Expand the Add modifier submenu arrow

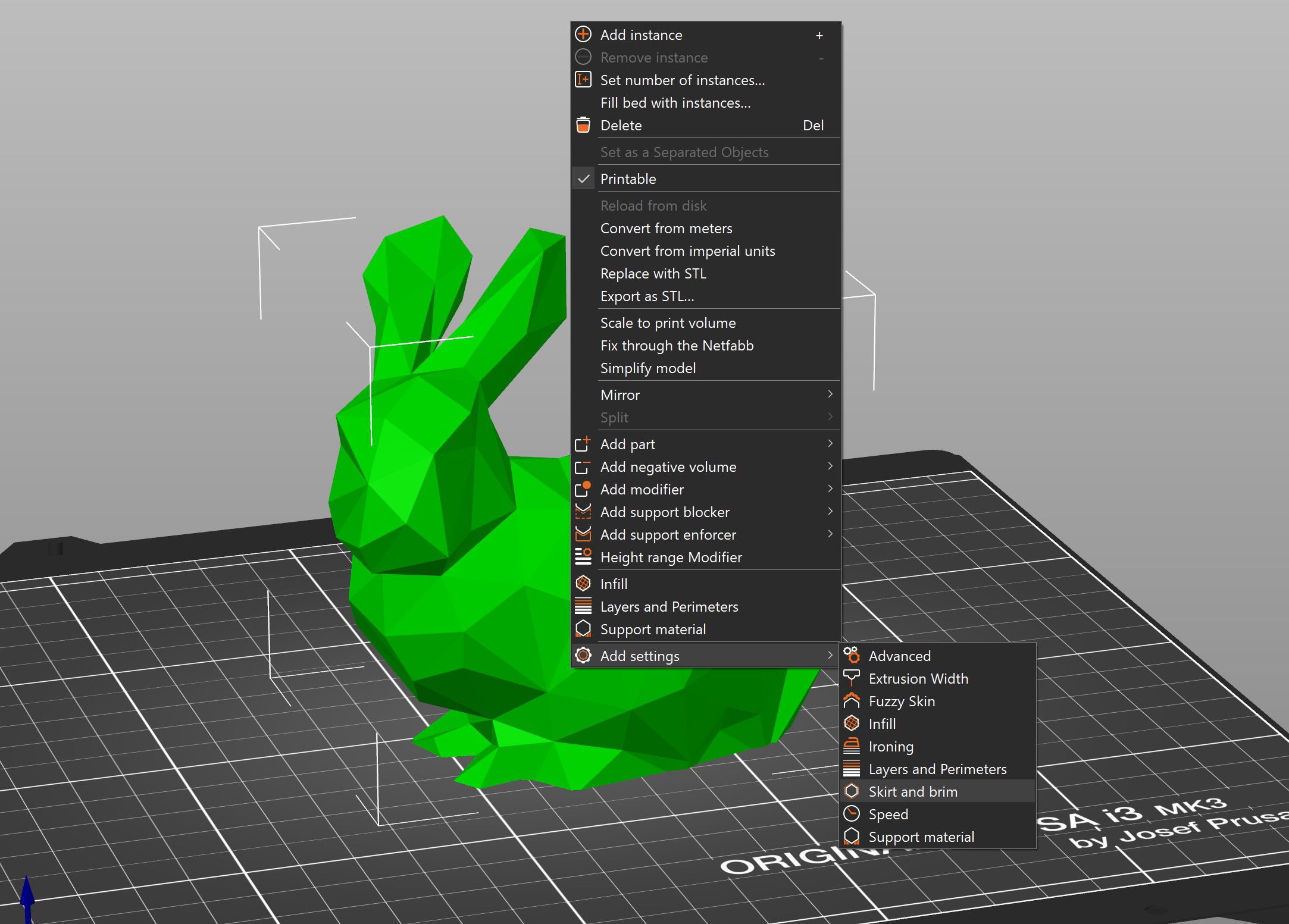pyautogui.click(x=830, y=489)
